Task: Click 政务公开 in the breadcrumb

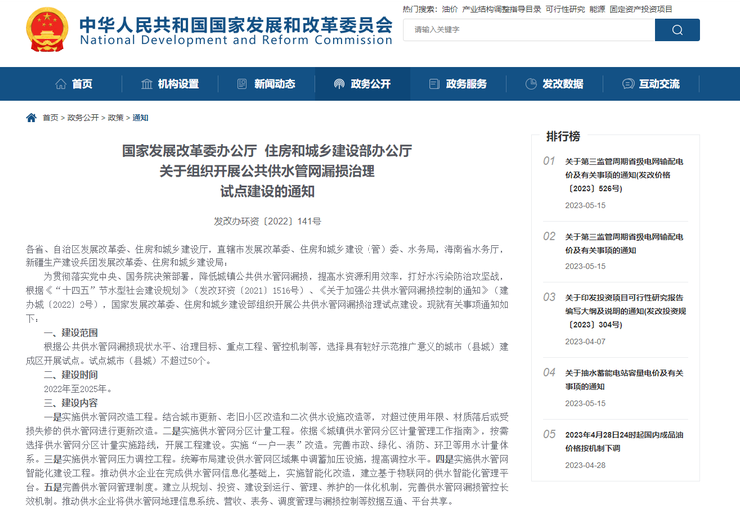Action: click(x=83, y=118)
